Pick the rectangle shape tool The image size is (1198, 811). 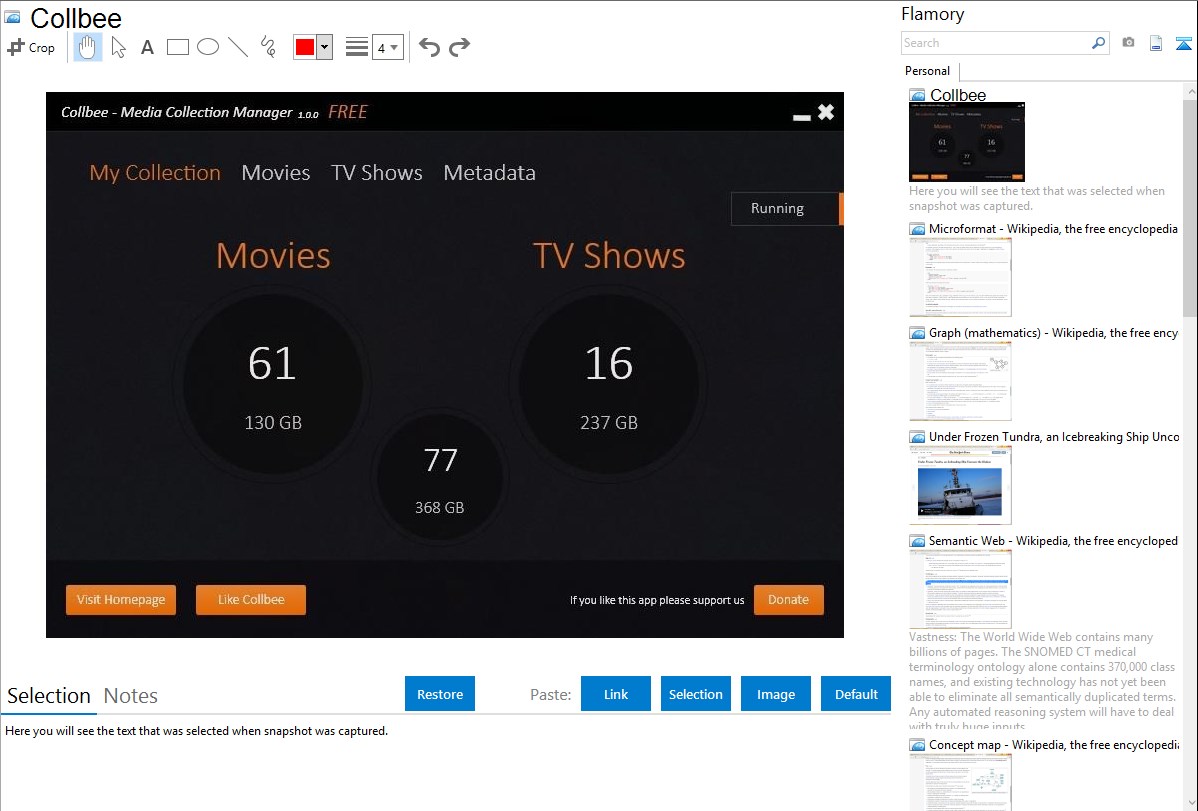[177, 47]
